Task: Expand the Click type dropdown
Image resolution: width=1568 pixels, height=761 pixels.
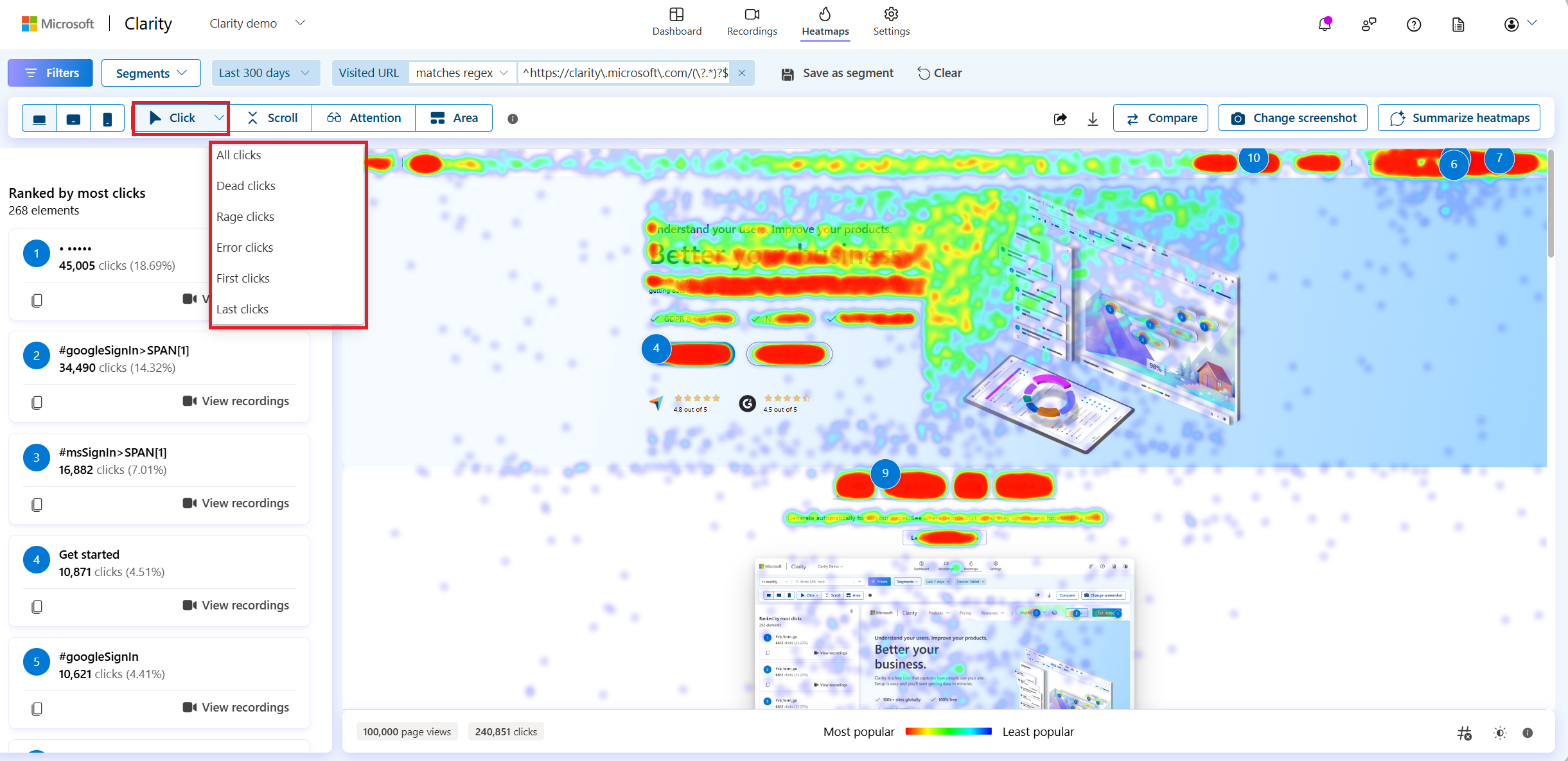Action: pyautogui.click(x=219, y=118)
